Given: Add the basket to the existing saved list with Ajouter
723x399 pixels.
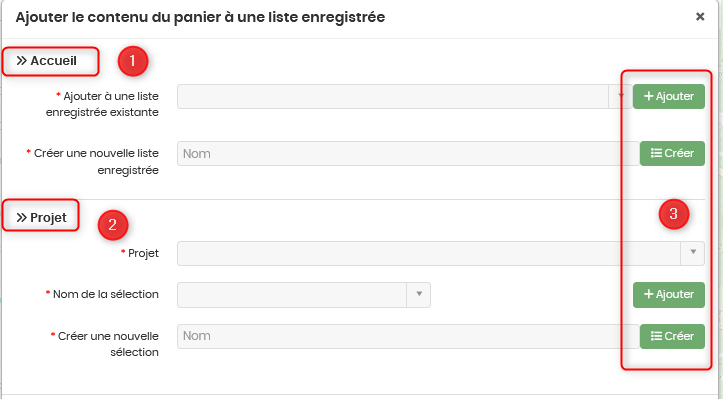Looking at the screenshot, I should (669, 96).
